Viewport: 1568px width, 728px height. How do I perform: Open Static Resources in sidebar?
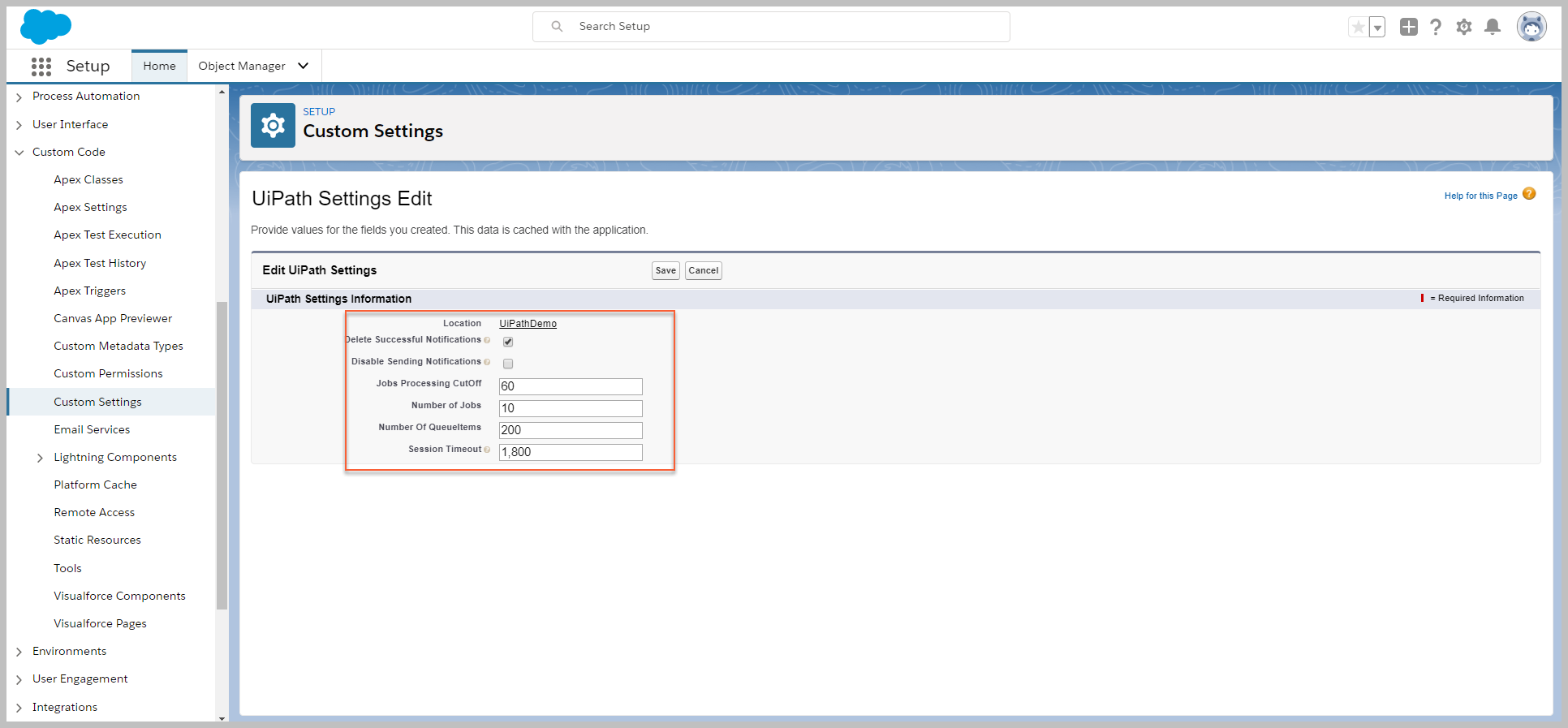[97, 540]
